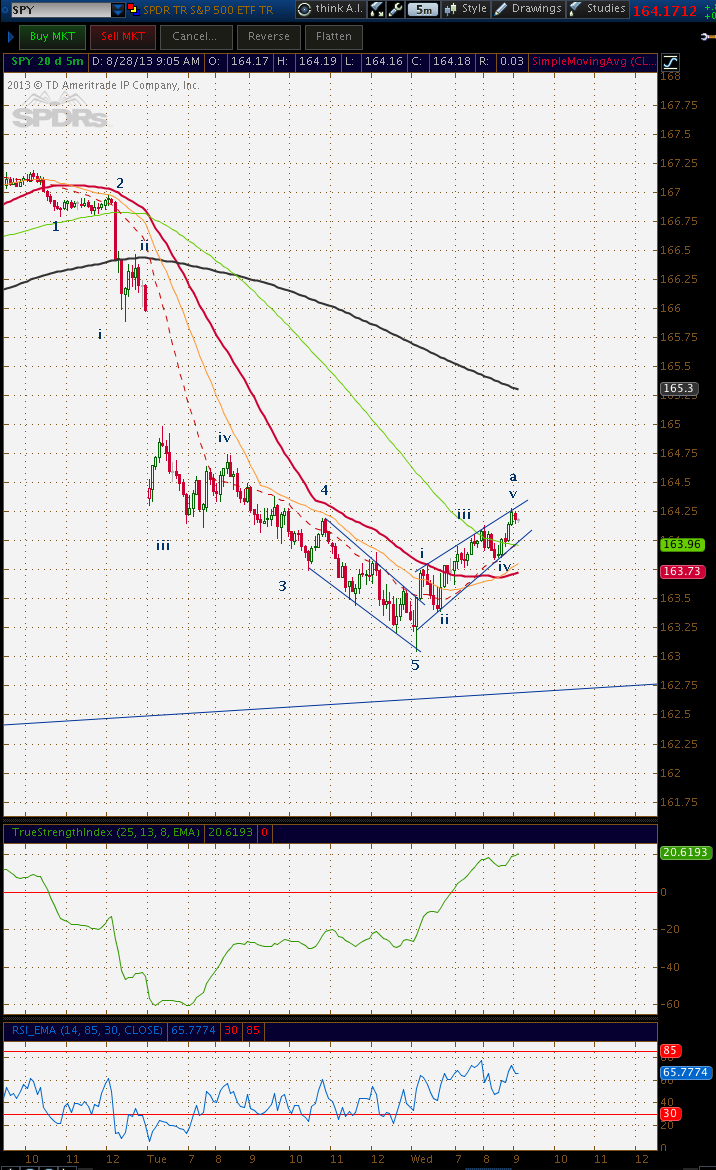Click the green 163.96 price label
This screenshot has width=716, height=1170.
(682, 545)
